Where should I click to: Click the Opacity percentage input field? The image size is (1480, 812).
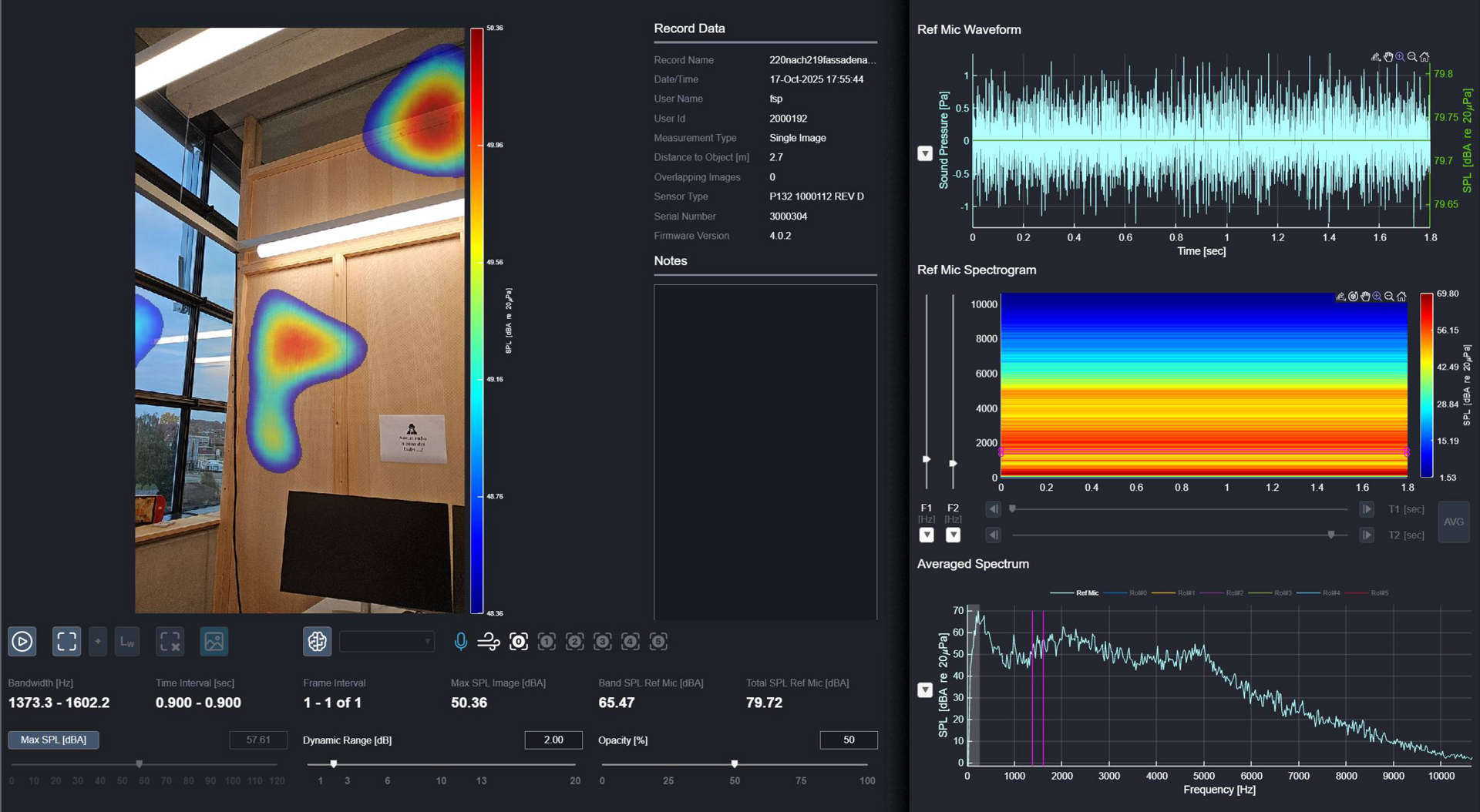coord(848,740)
